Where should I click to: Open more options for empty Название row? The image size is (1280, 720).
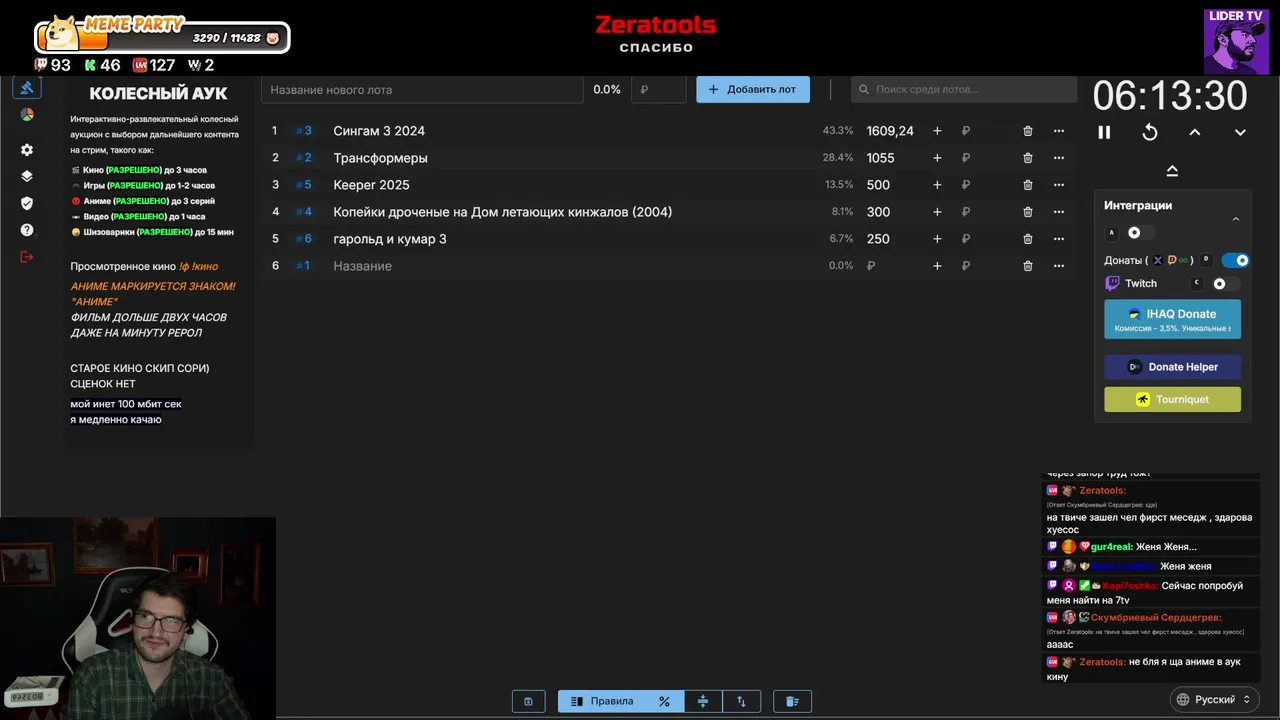point(1059,266)
